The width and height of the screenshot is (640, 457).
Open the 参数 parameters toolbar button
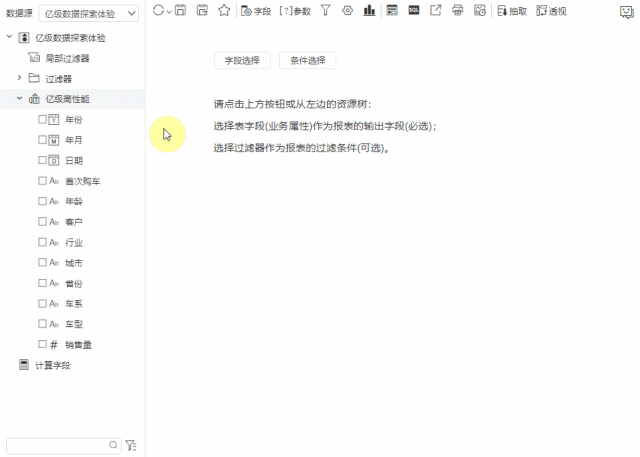tap(295, 11)
